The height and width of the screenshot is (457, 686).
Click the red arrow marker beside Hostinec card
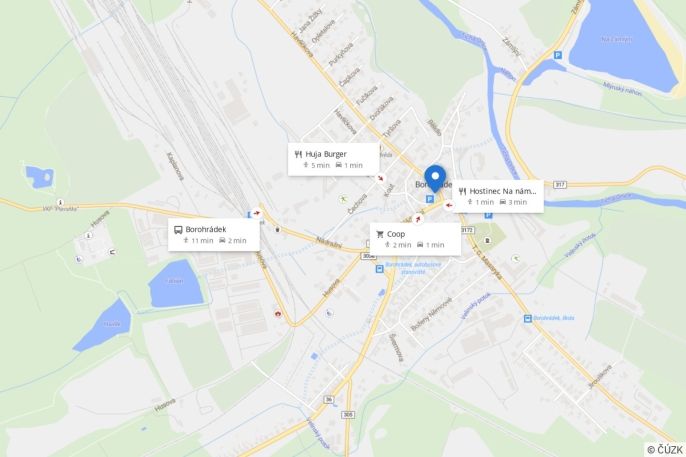[x=448, y=206]
